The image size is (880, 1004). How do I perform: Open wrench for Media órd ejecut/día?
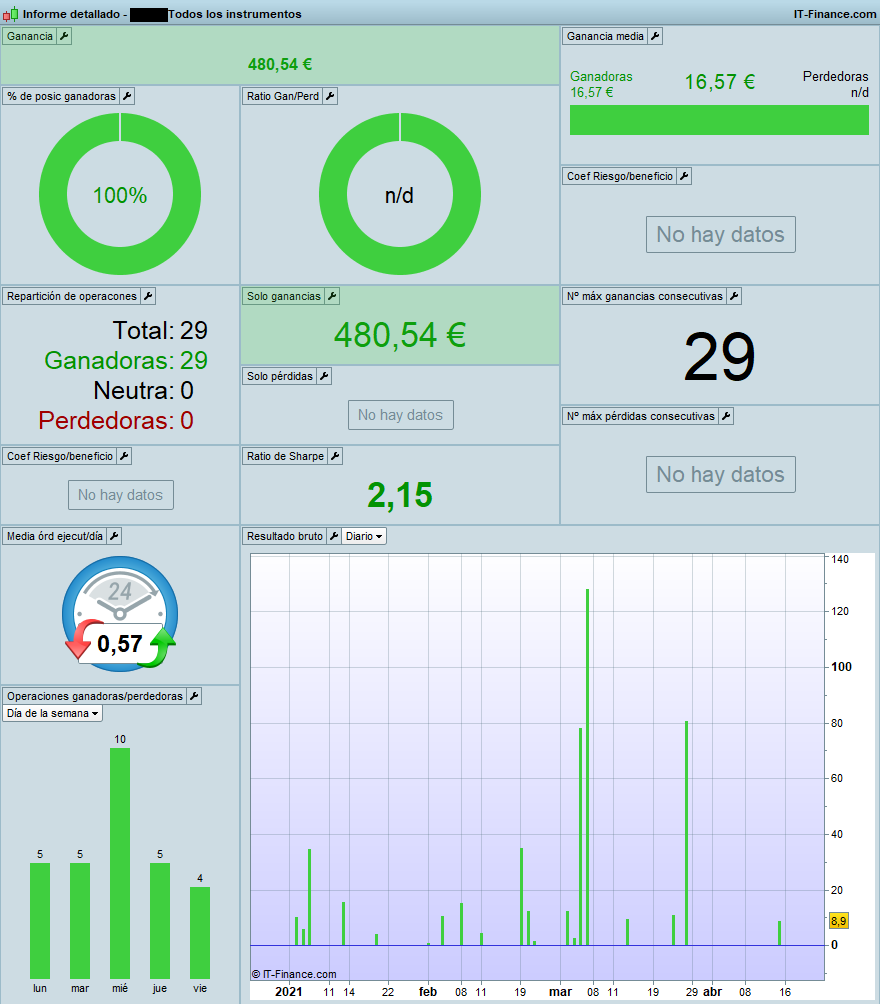(114, 537)
